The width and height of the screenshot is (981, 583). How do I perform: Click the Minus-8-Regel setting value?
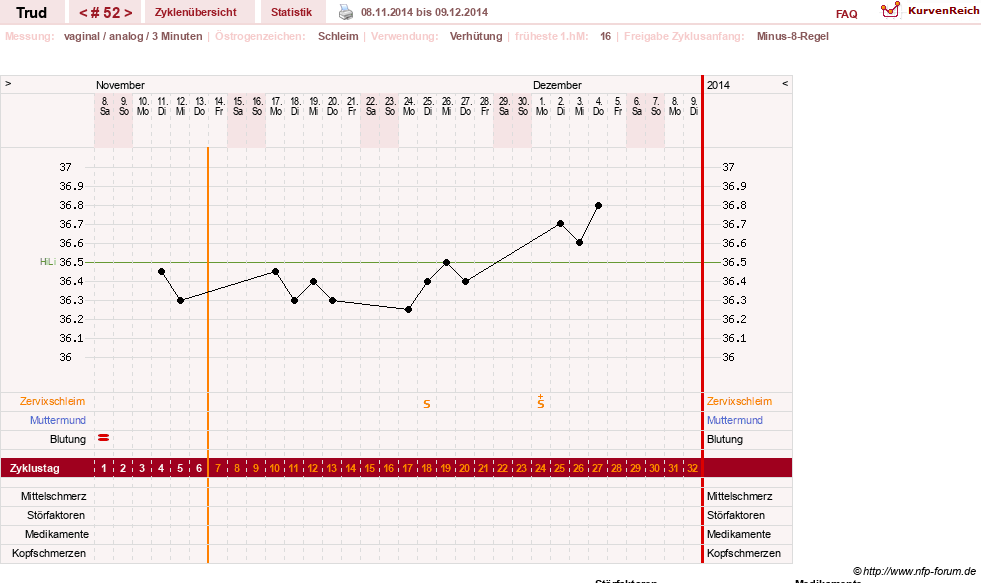tap(793, 36)
